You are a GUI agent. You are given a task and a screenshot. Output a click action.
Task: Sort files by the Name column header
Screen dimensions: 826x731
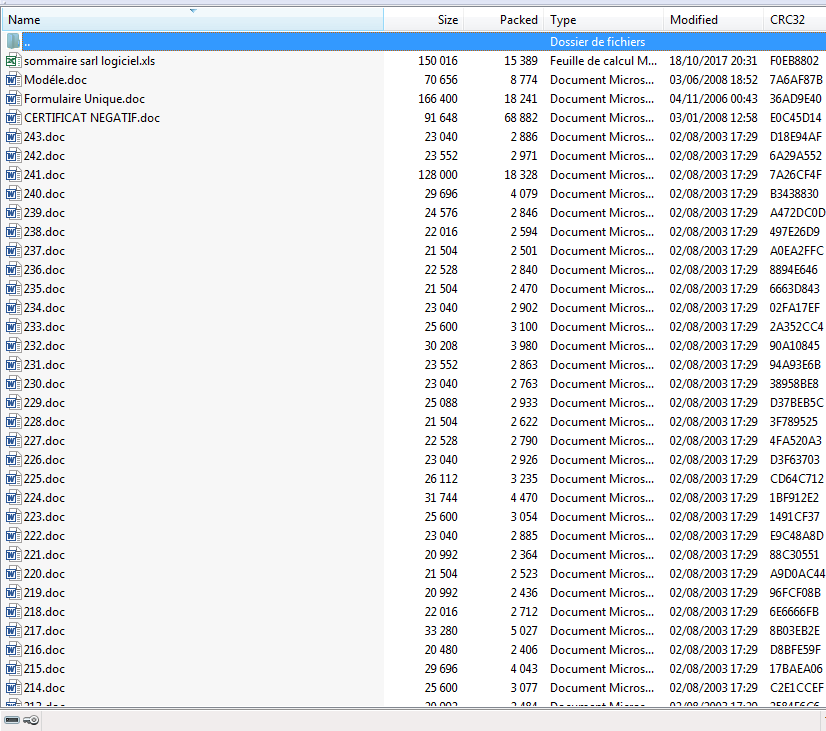click(x=24, y=20)
